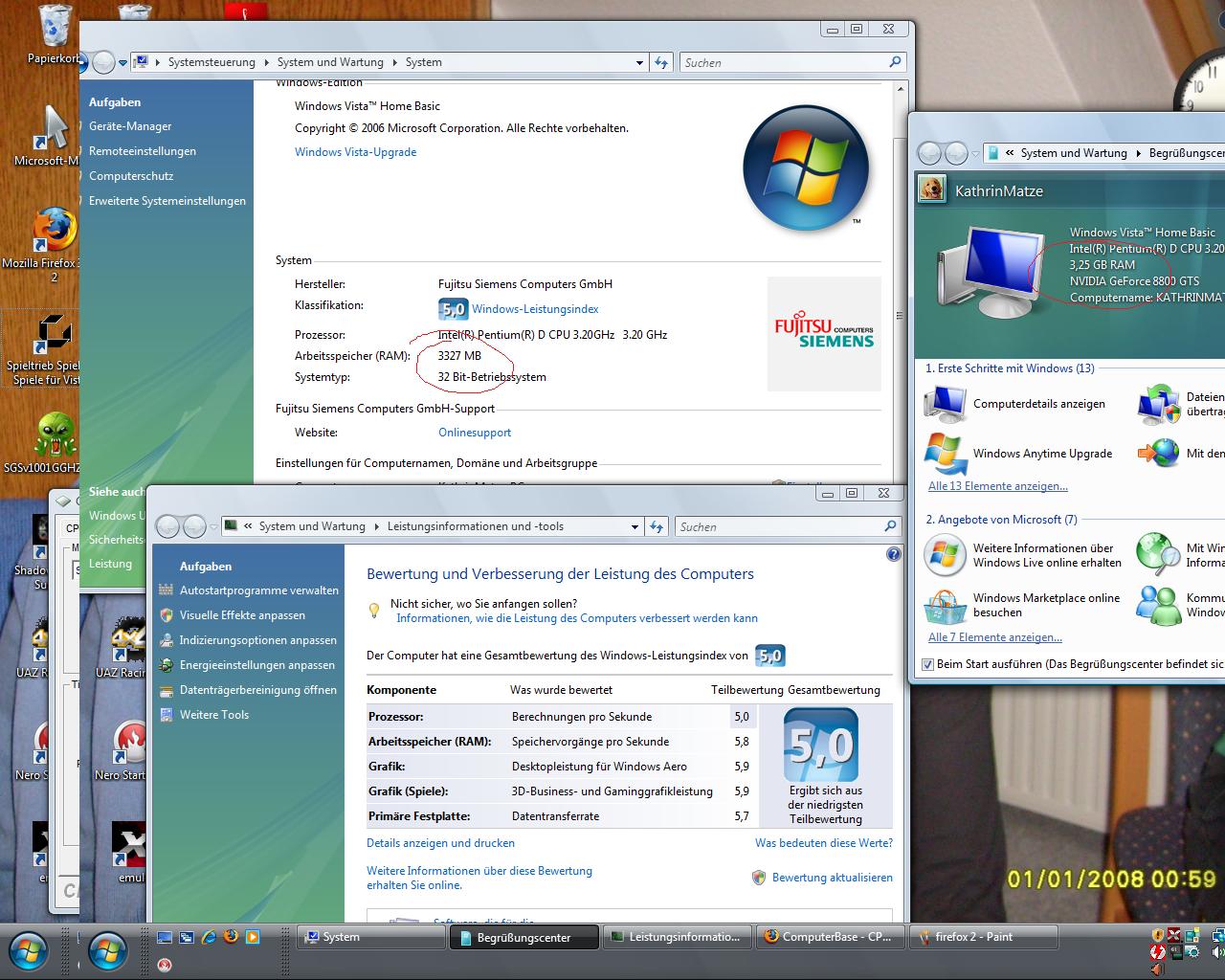The height and width of the screenshot is (980, 1225).
Task: Open help in Leistungsinformationen window
Action: pyautogui.click(x=893, y=554)
